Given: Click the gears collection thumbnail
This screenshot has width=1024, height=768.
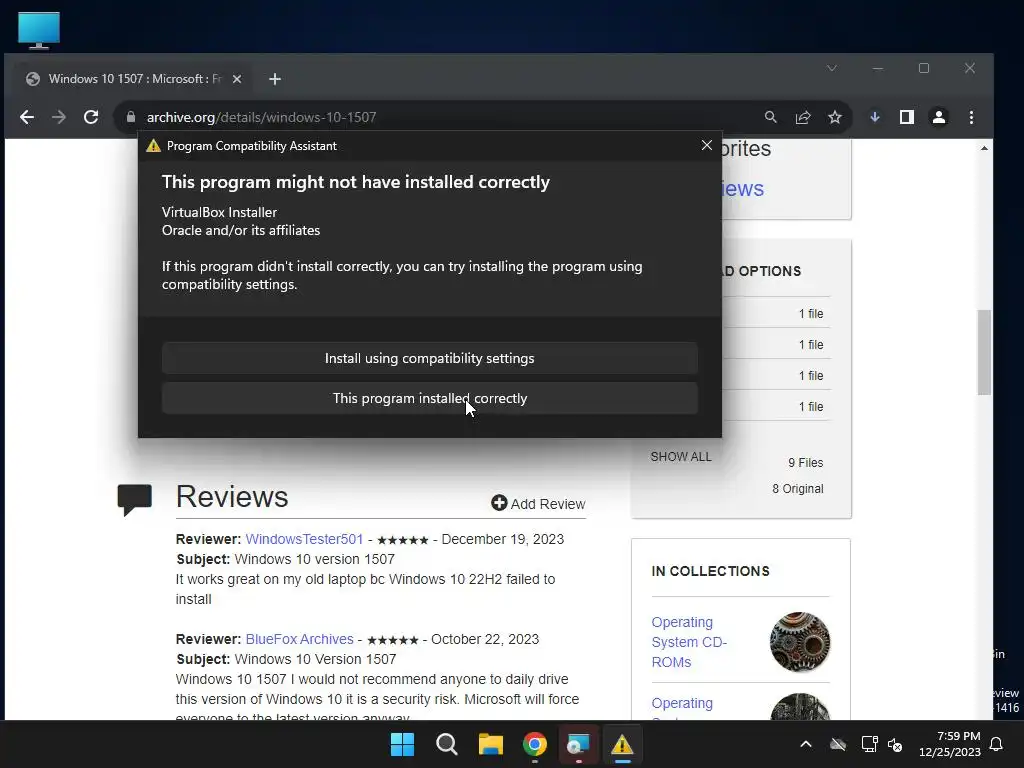Looking at the screenshot, I should click(x=799, y=642).
